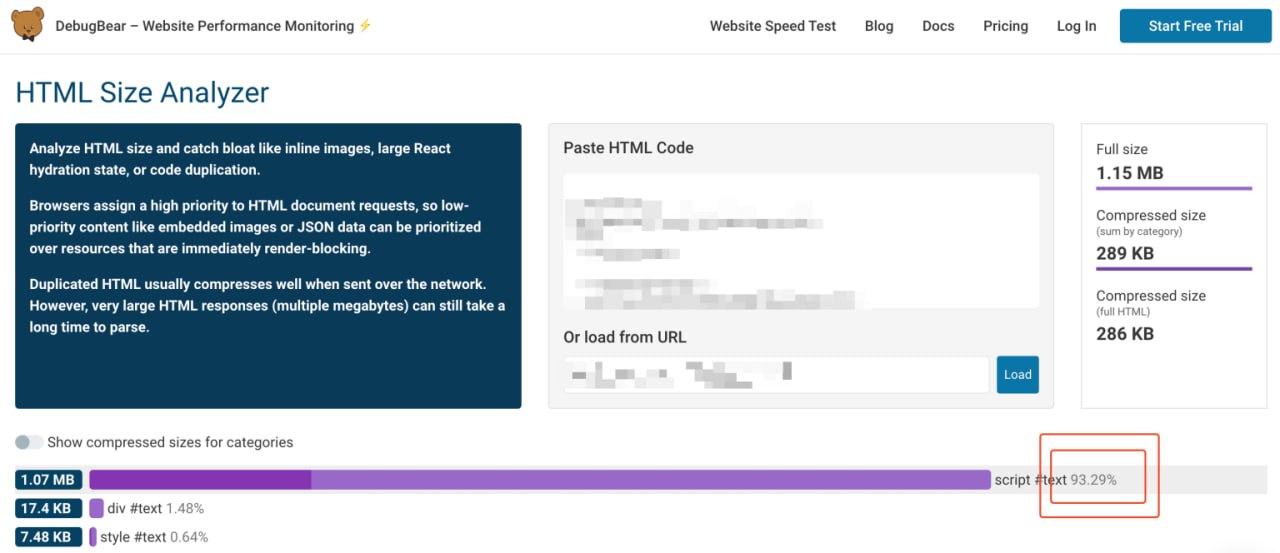Select the 7.48 KB size badge
Image resolution: width=1280 pixels, height=553 pixels.
tap(48, 537)
